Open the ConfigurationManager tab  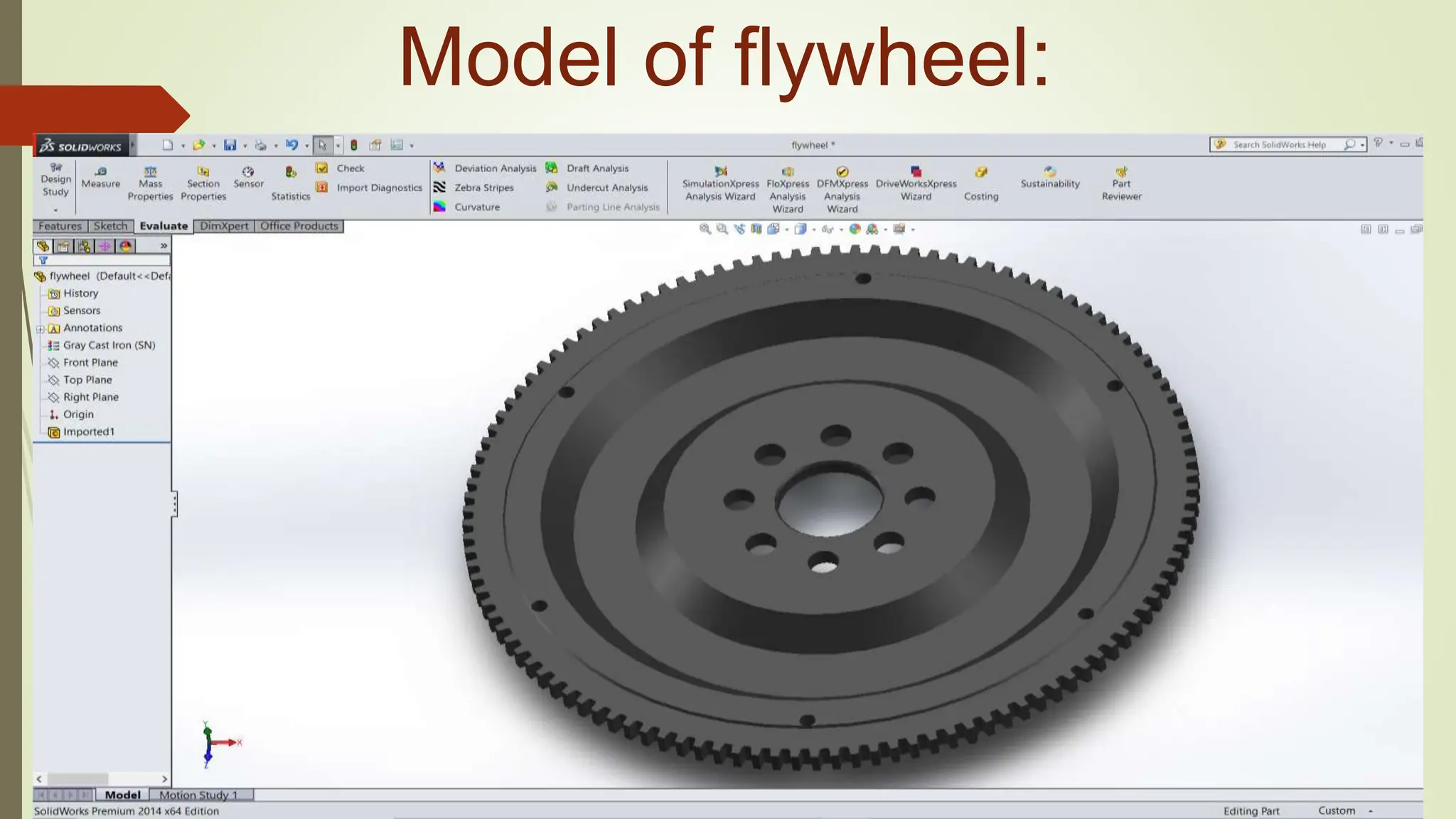[x=84, y=246]
